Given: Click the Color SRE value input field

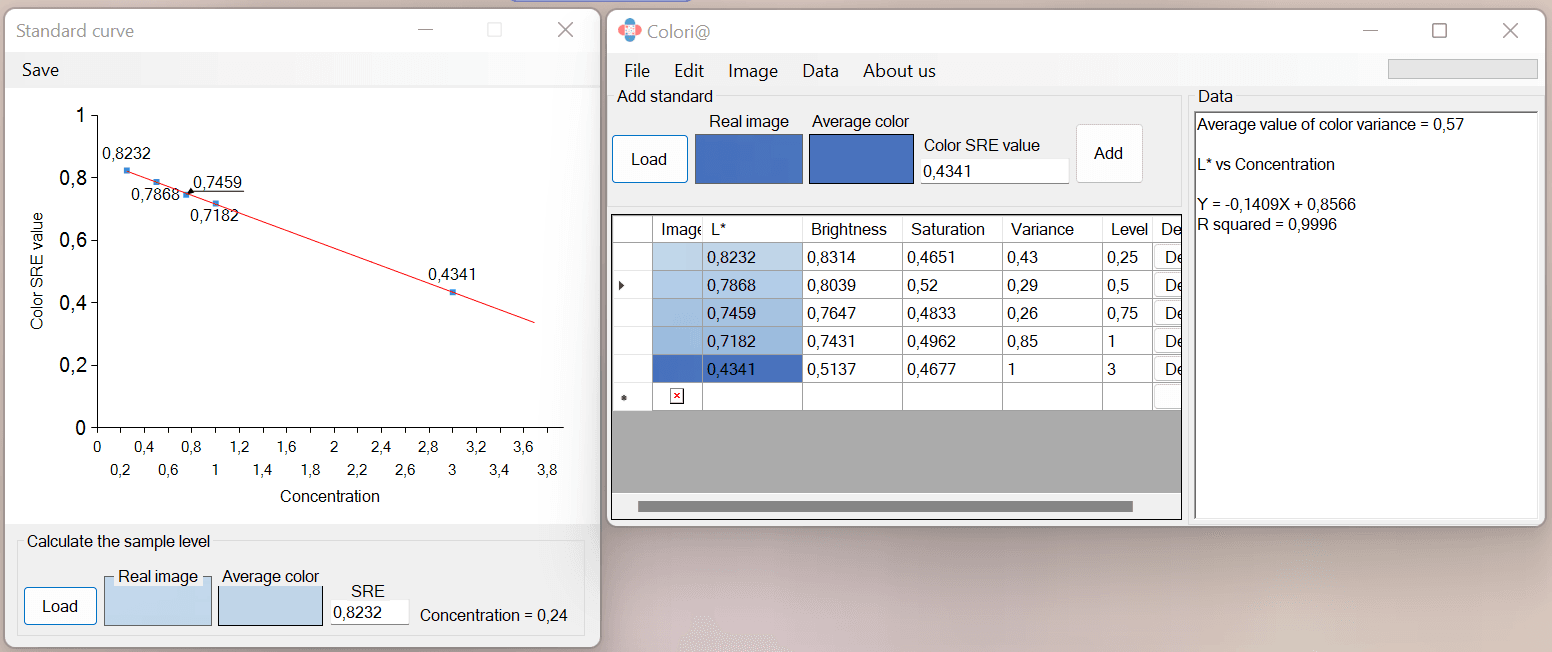Looking at the screenshot, I should pos(994,171).
